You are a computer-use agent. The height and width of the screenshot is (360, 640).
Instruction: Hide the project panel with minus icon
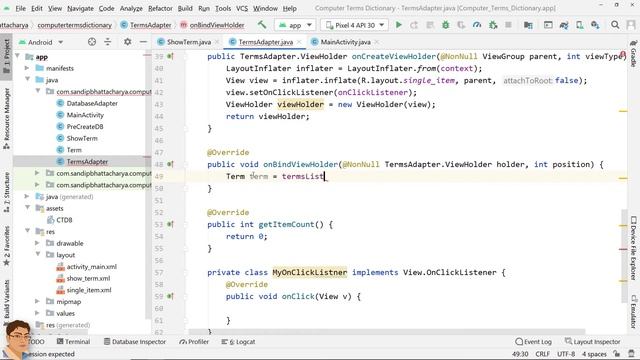(x=143, y=42)
